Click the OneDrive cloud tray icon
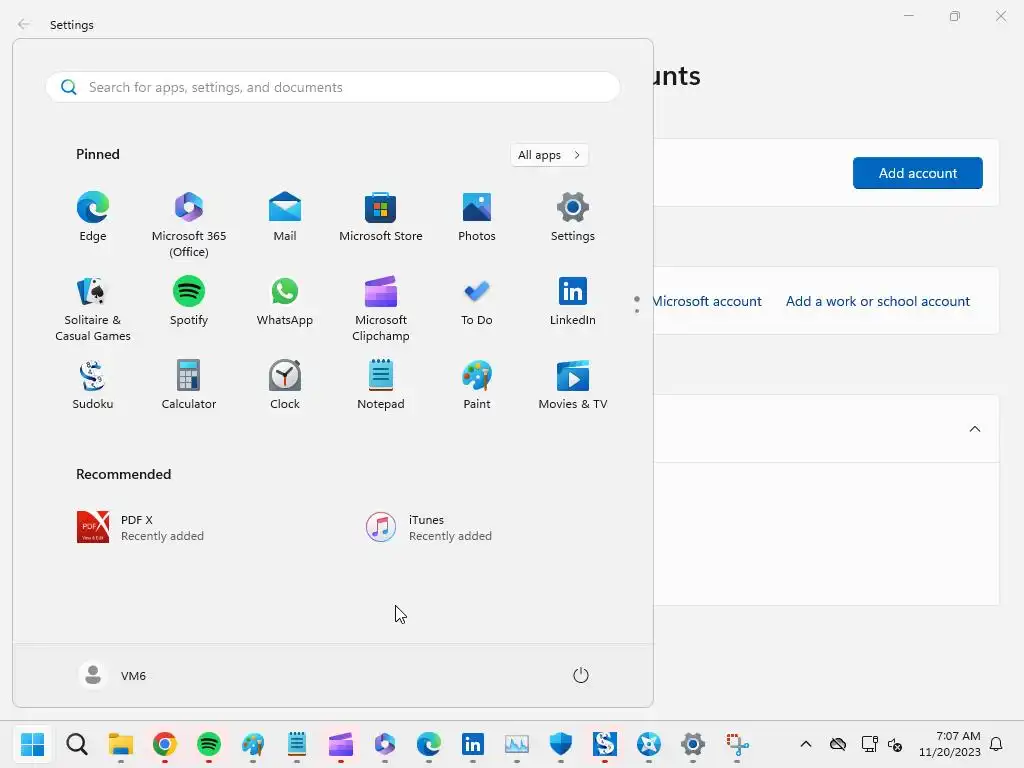 (x=838, y=744)
